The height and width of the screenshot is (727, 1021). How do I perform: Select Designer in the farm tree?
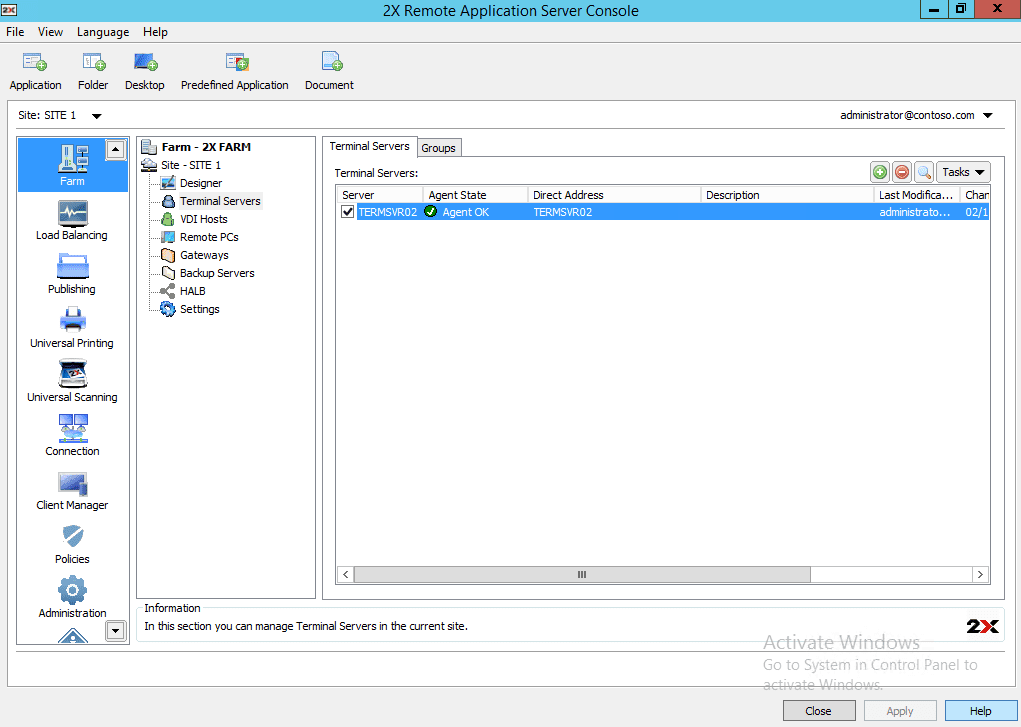[x=201, y=183]
